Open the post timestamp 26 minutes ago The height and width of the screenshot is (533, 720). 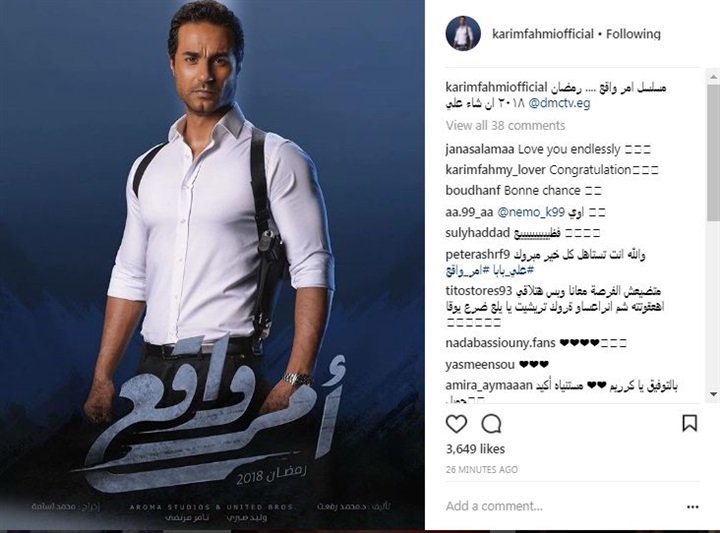(x=481, y=470)
